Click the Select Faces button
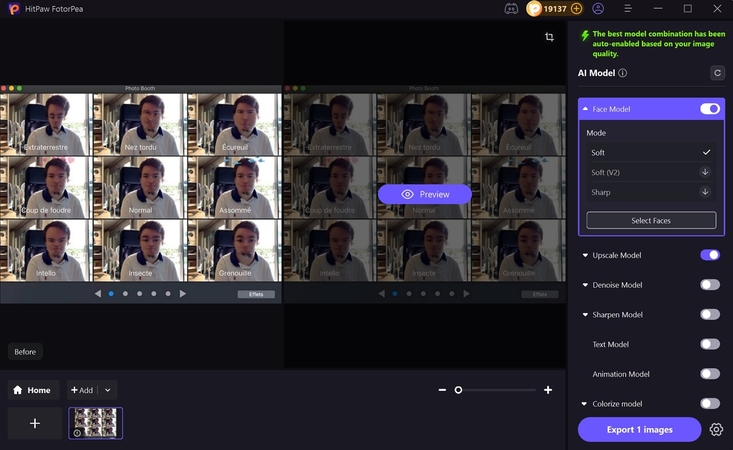This screenshot has height=450, width=733. pyautogui.click(x=651, y=221)
